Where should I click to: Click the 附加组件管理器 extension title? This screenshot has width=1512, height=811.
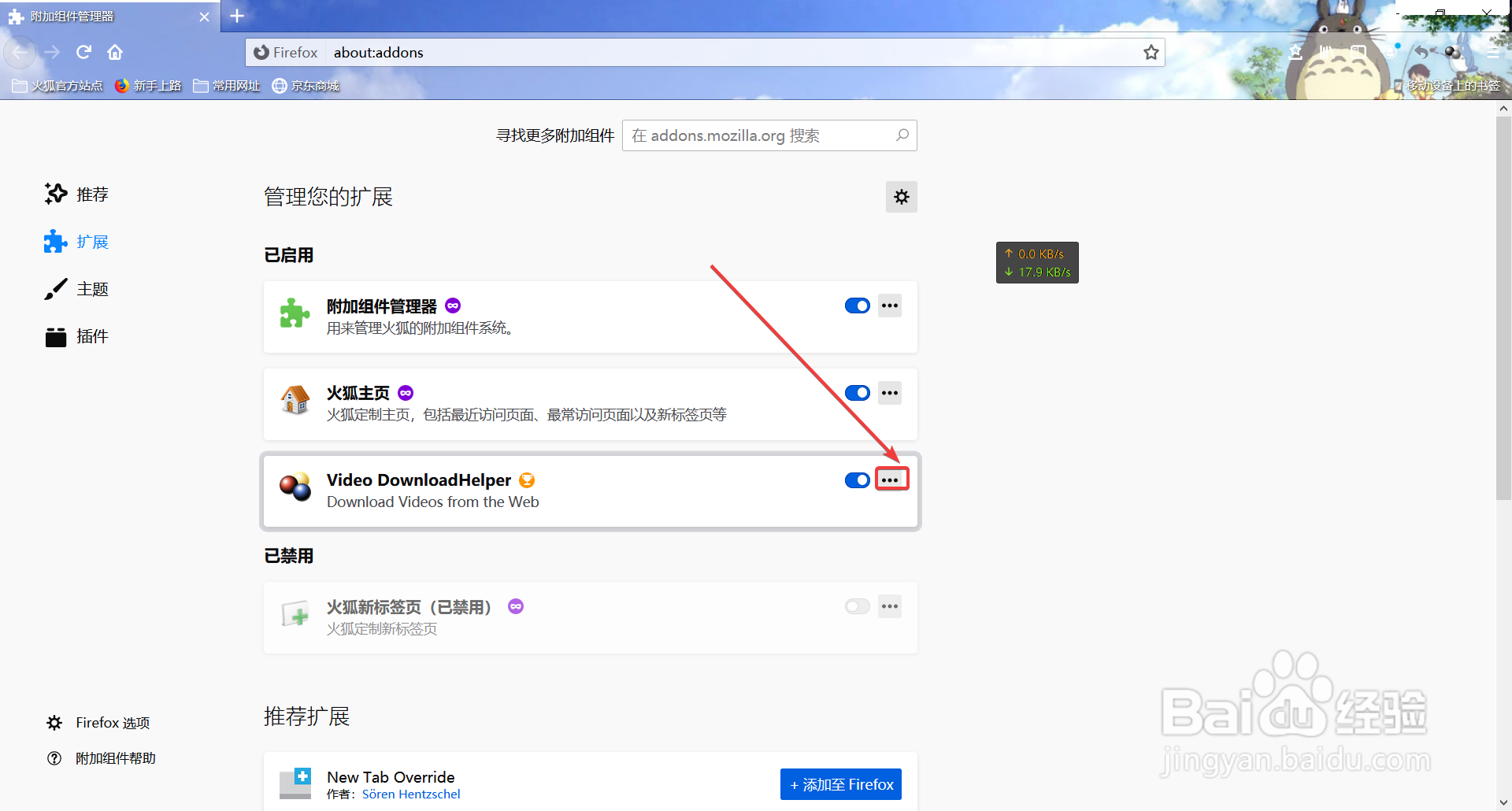coord(382,306)
